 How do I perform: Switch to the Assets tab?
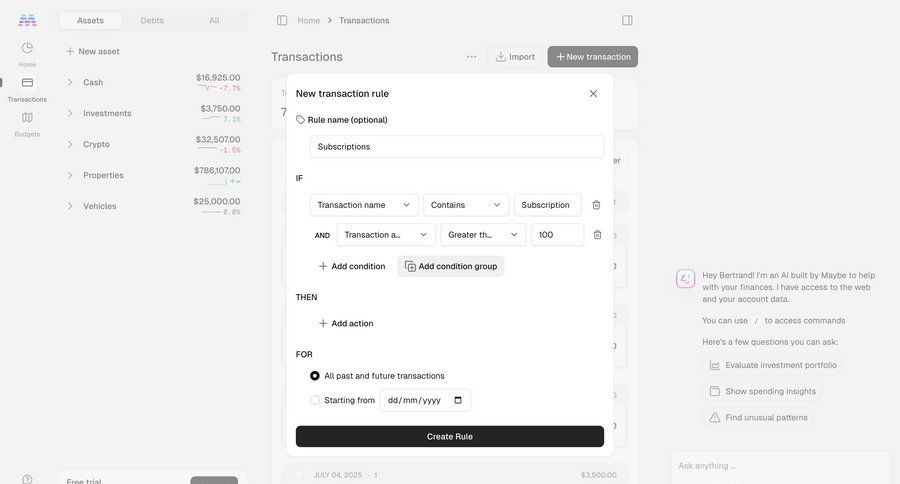[x=90, y=20]
